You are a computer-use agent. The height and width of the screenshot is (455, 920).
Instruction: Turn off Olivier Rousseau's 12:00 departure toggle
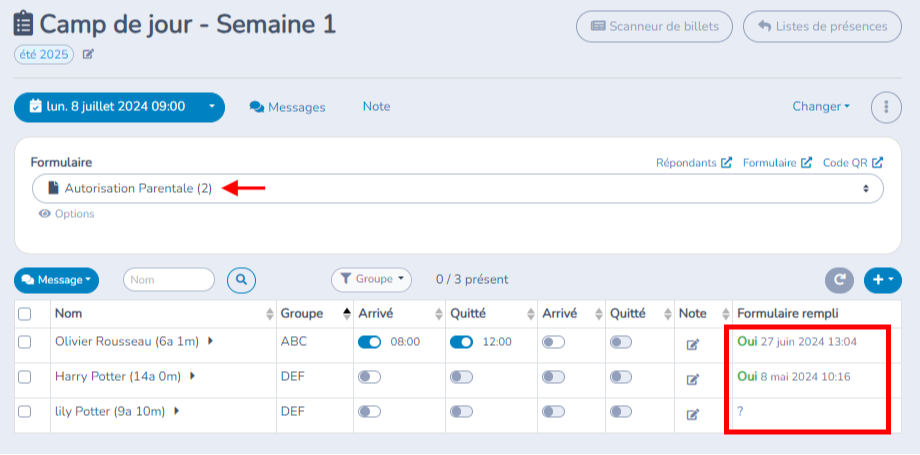point(462,342)
